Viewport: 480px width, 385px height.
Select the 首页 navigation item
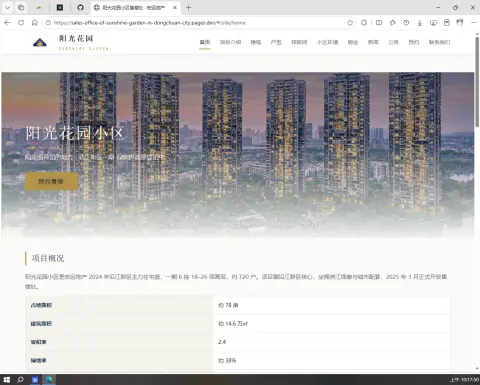[205, 42]
